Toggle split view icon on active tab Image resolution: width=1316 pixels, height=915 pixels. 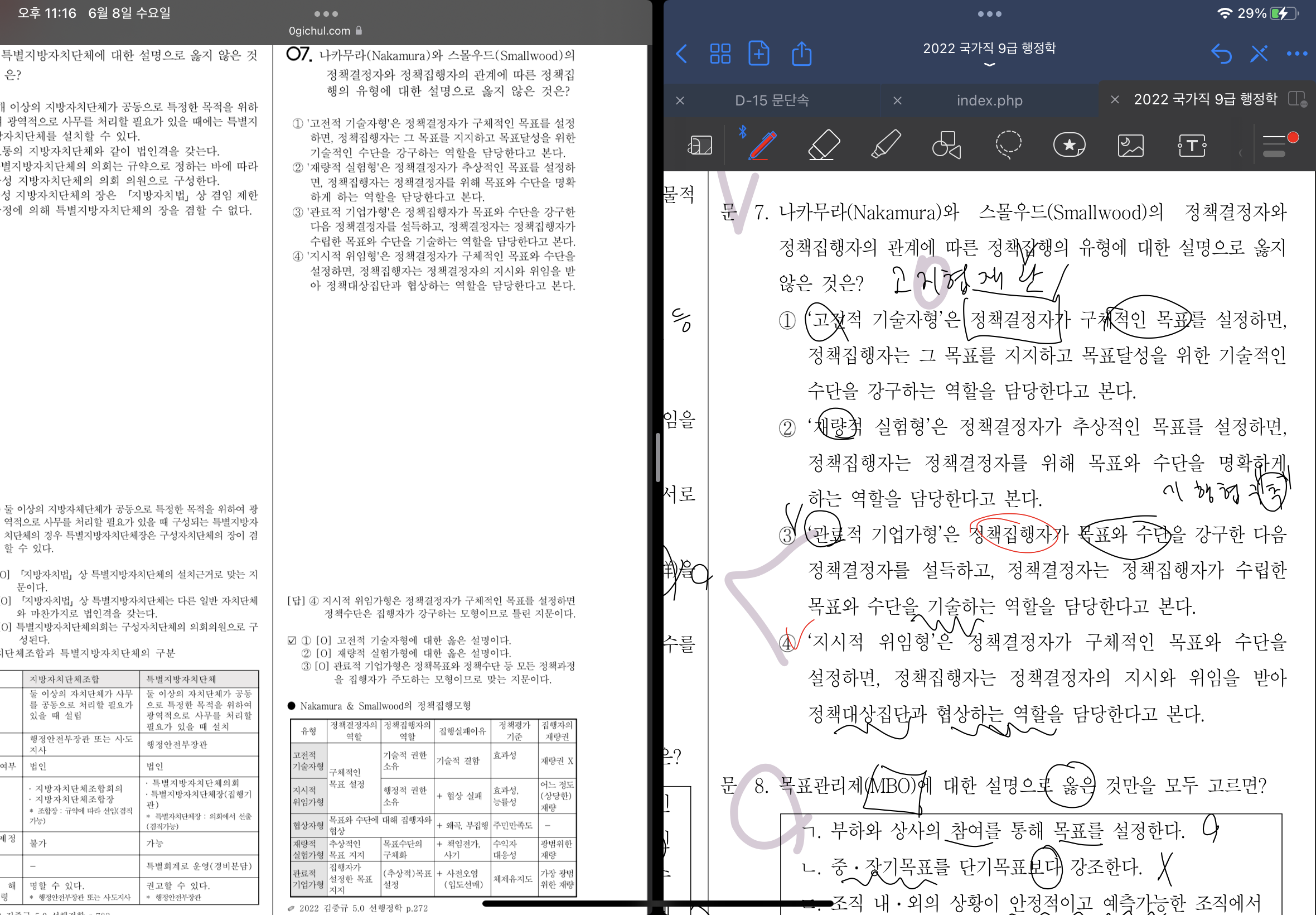point(1296,99)
